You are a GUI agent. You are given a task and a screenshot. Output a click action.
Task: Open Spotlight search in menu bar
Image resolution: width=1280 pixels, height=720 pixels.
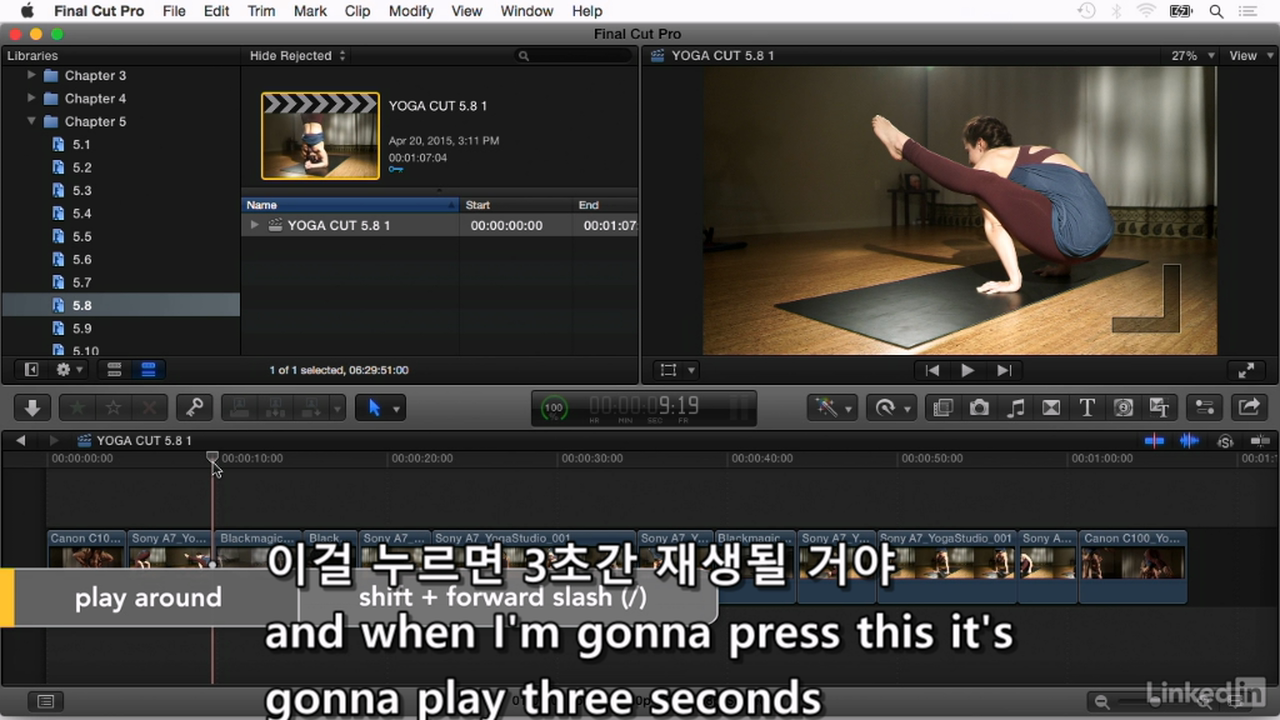point(1216,11)
